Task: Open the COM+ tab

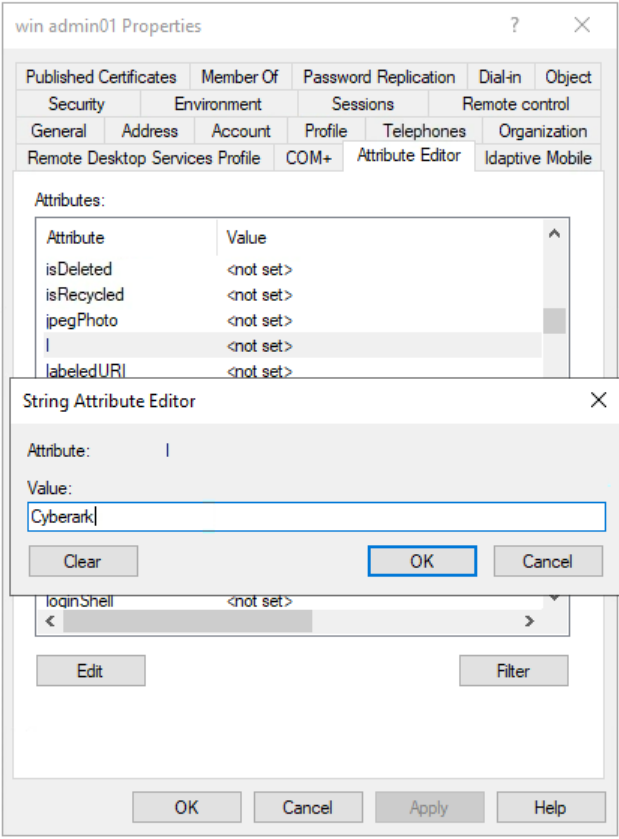Action: 311,157
